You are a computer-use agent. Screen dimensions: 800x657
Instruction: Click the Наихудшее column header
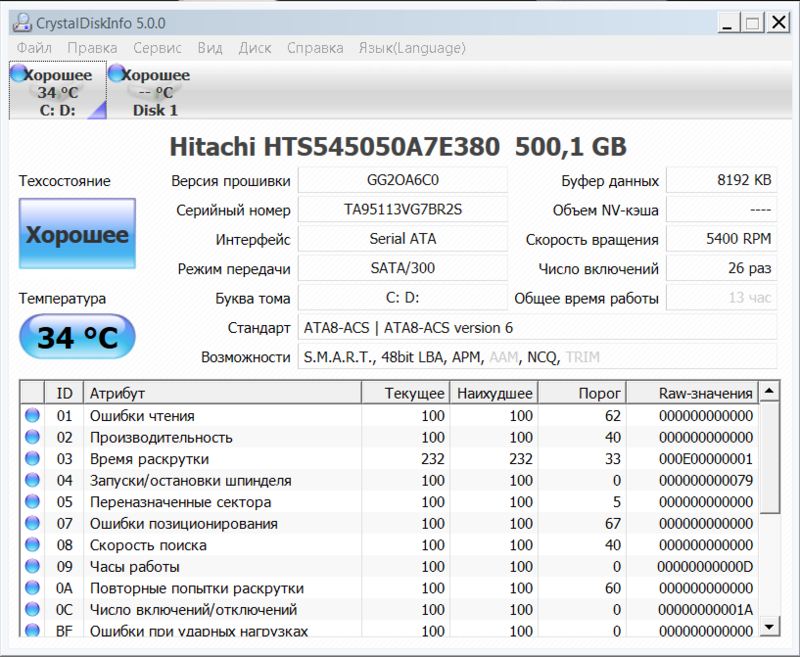click(x=494, y=393)
